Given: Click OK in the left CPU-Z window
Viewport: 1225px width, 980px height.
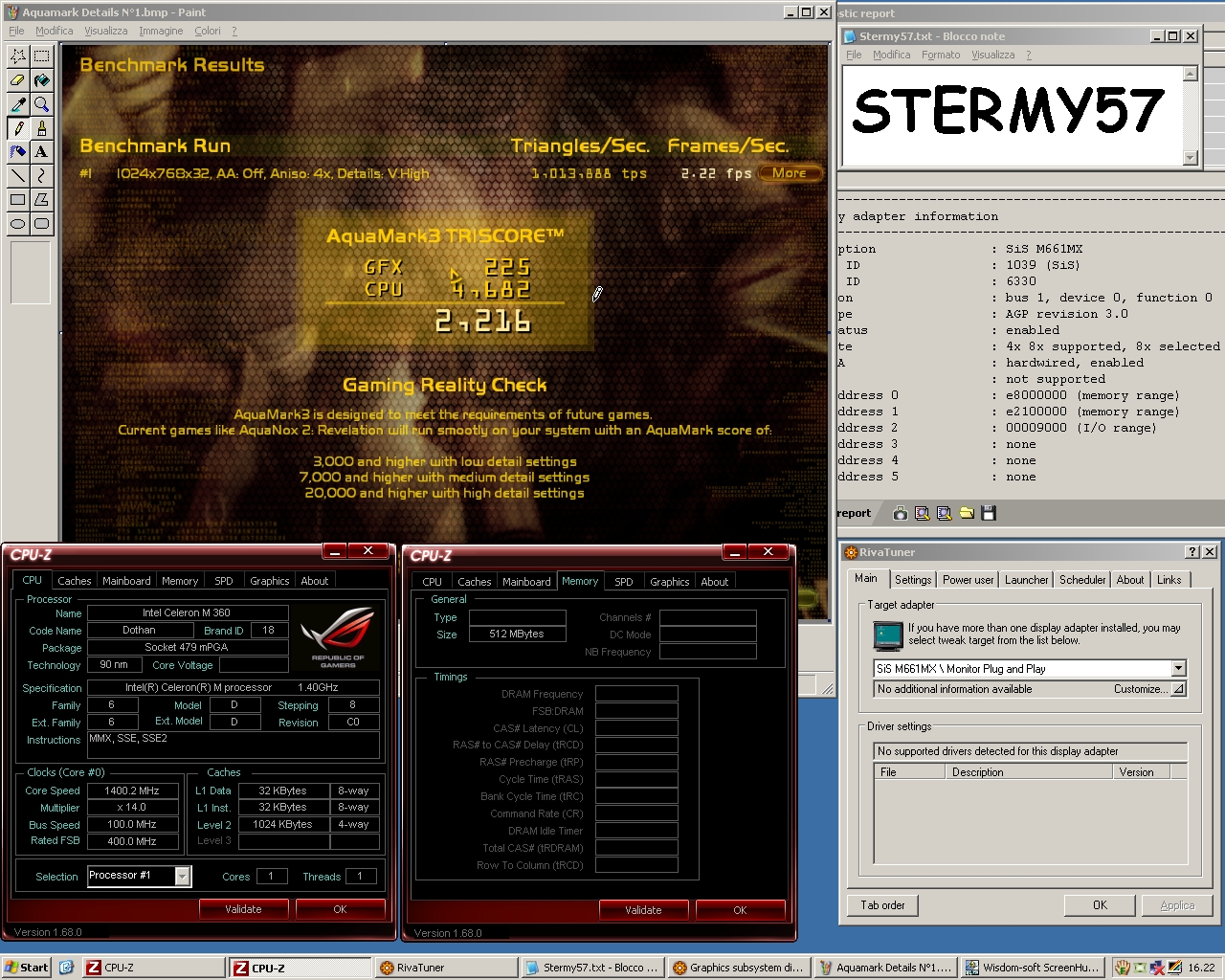Looking at the screenshot, I should click(340, 909).
